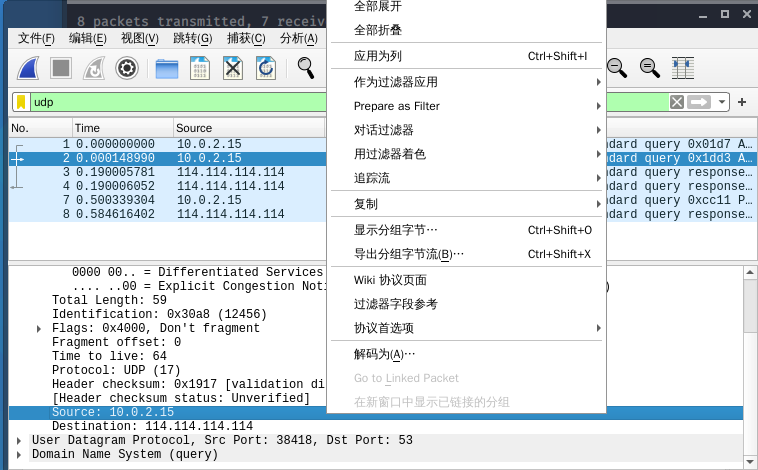The image size is (758, 470).
Task: Open a capture file via folder icon
Action: pos(167,69)
